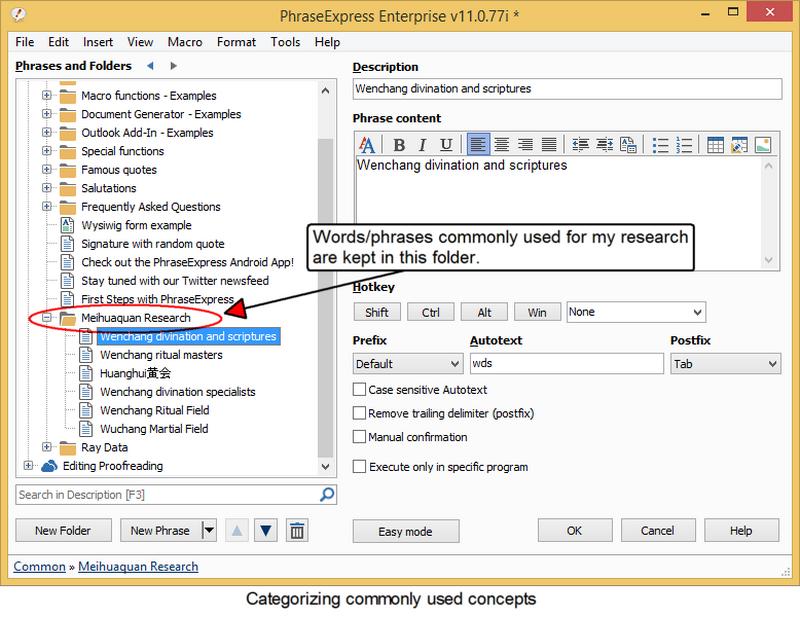800x617 pixels.
Task: Navigate back in Phrases and Folders
Action: (x=150, y=66)
